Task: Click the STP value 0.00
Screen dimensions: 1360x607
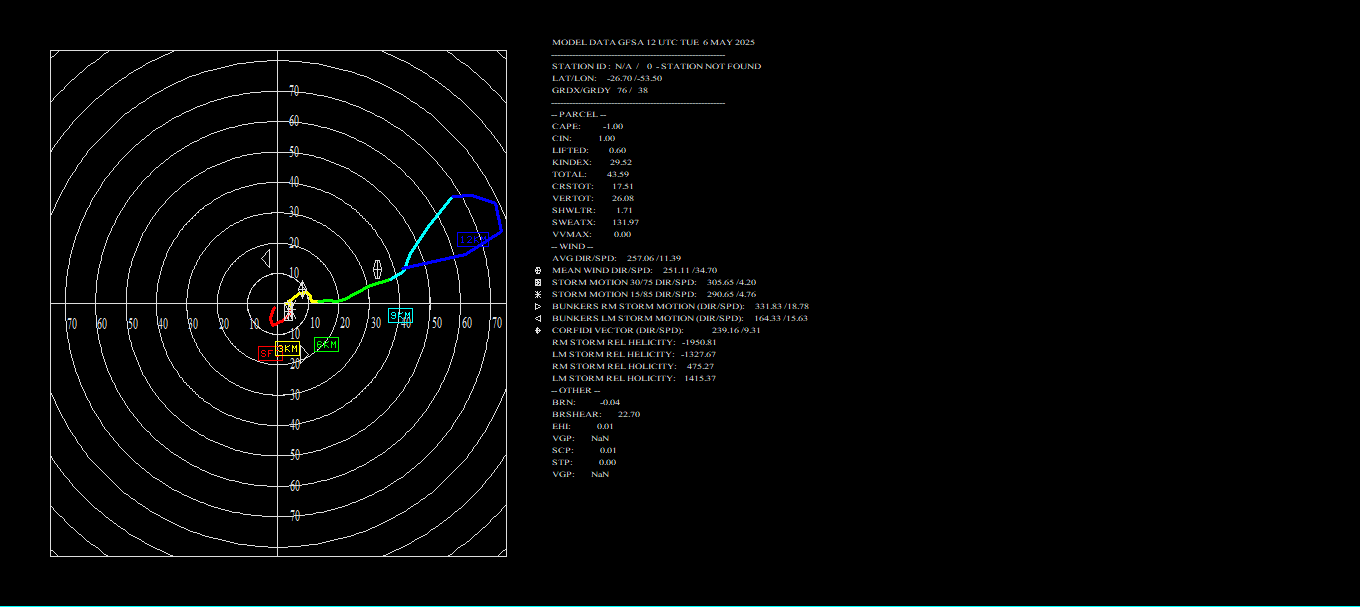Action: click(607, 462)
